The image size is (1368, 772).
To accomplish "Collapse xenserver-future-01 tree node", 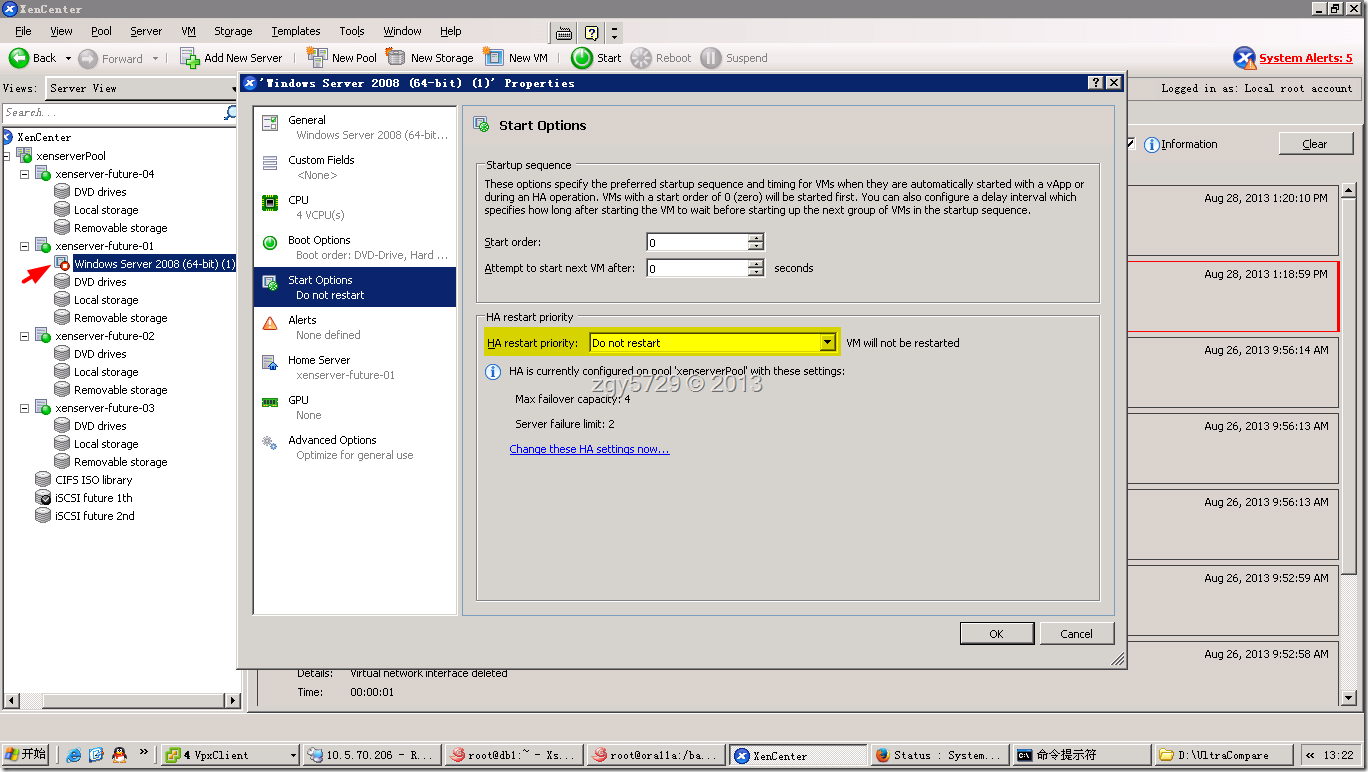I will [25, 246].
